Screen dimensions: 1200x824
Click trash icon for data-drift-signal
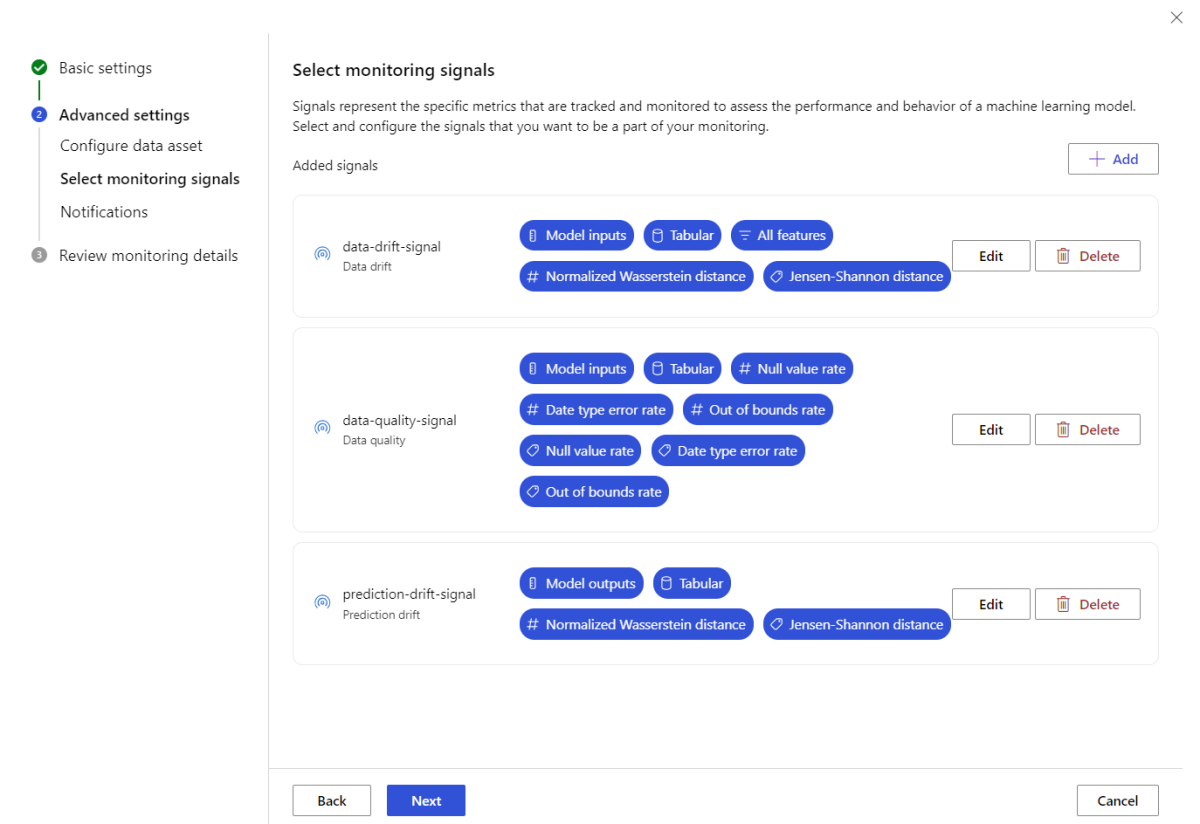coord(1063,256)
